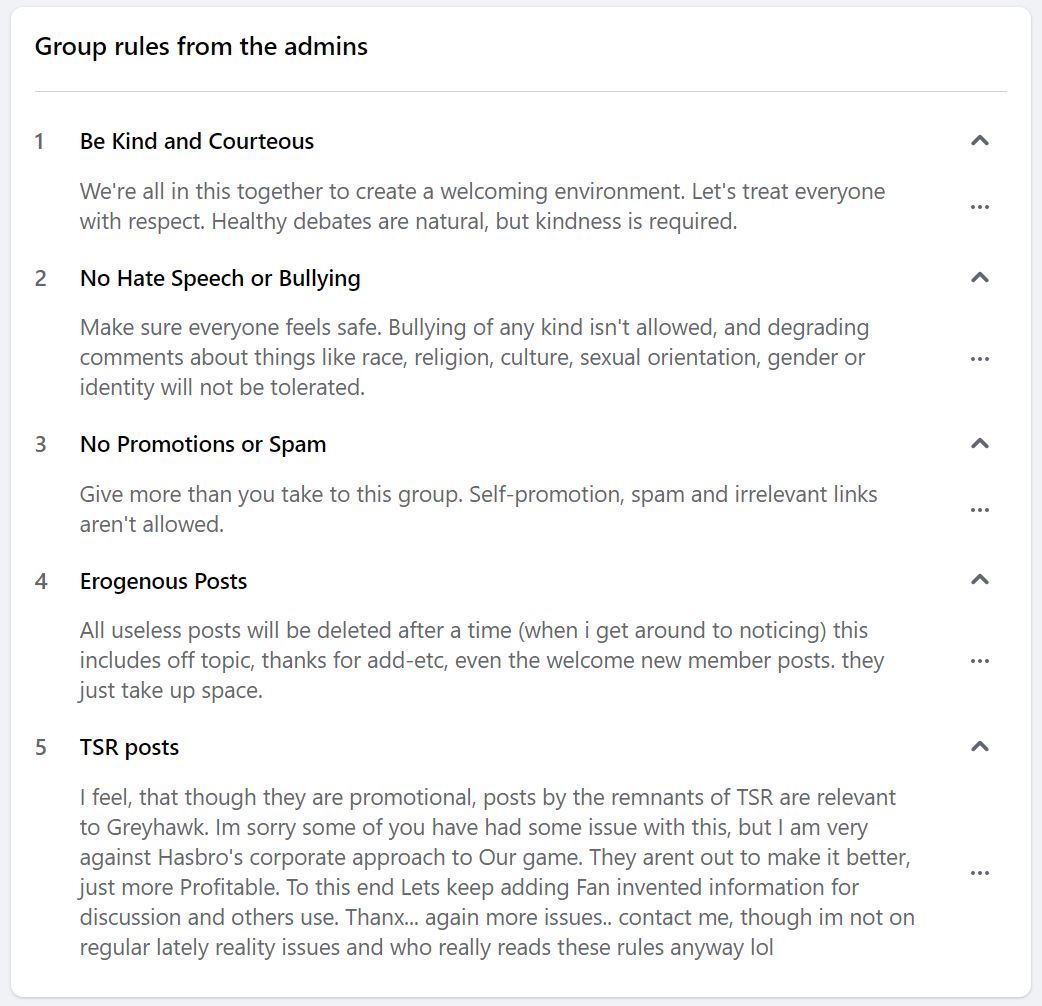1042x1006 pixels.
Task: Click the TSR posts heading
Action: coord(130,747)
